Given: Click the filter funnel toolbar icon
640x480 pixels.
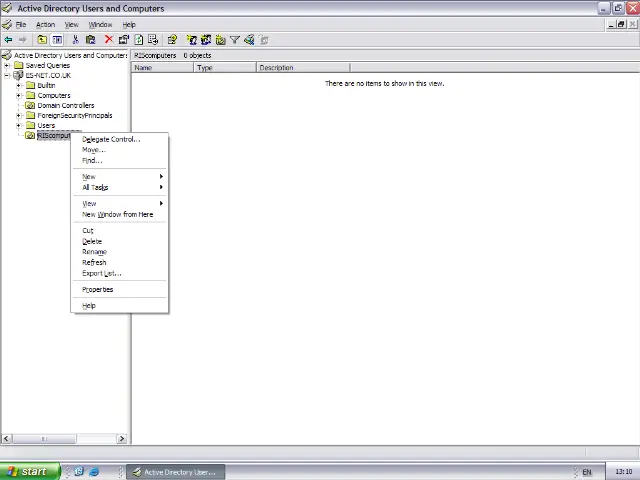Looking at the screenshot, I should [x=235, y=40].
